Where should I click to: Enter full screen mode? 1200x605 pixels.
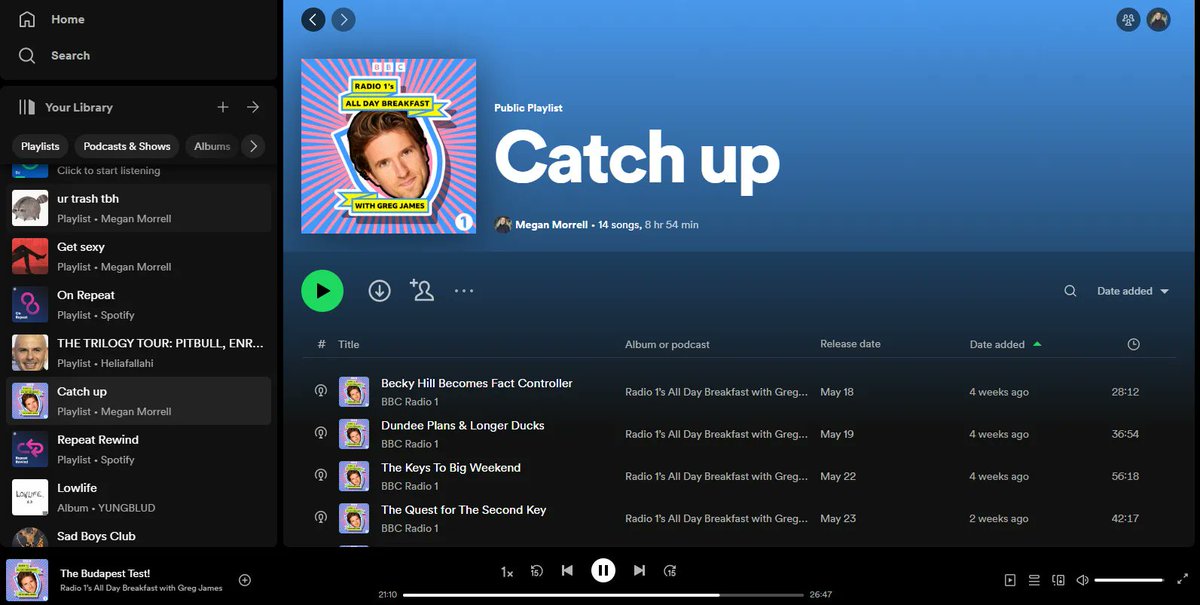[x=1183, y=580]
